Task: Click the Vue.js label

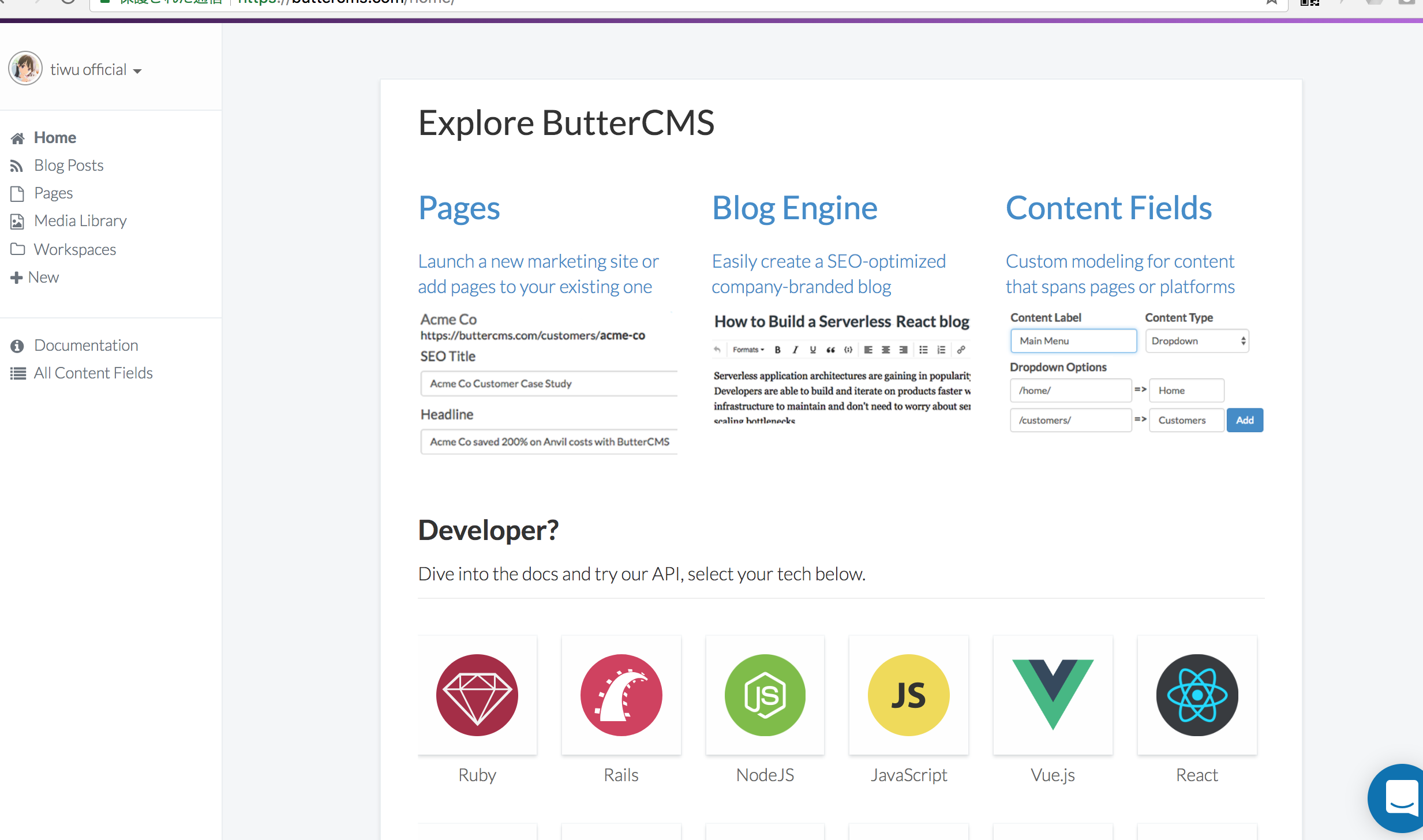Action: (1053, 775)
